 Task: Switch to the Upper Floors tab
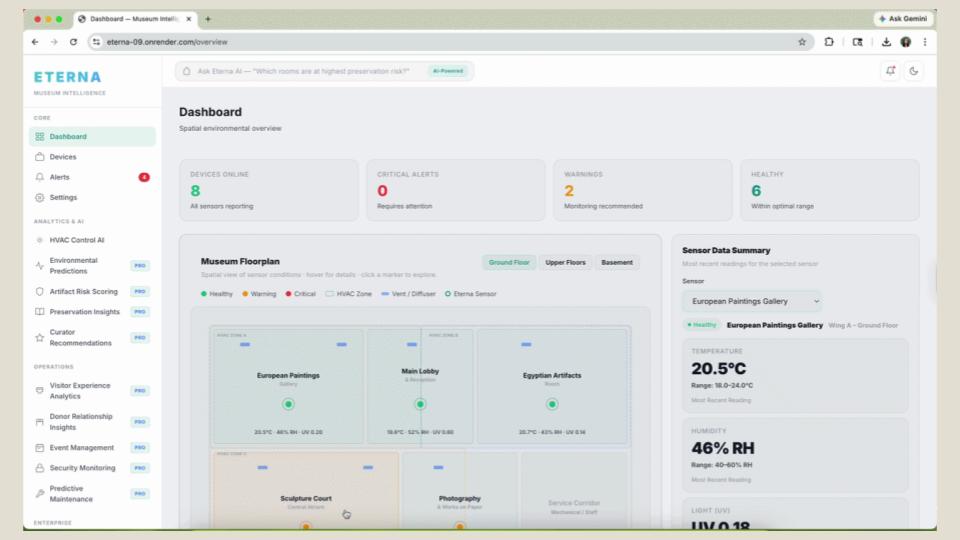click(565, 262)
